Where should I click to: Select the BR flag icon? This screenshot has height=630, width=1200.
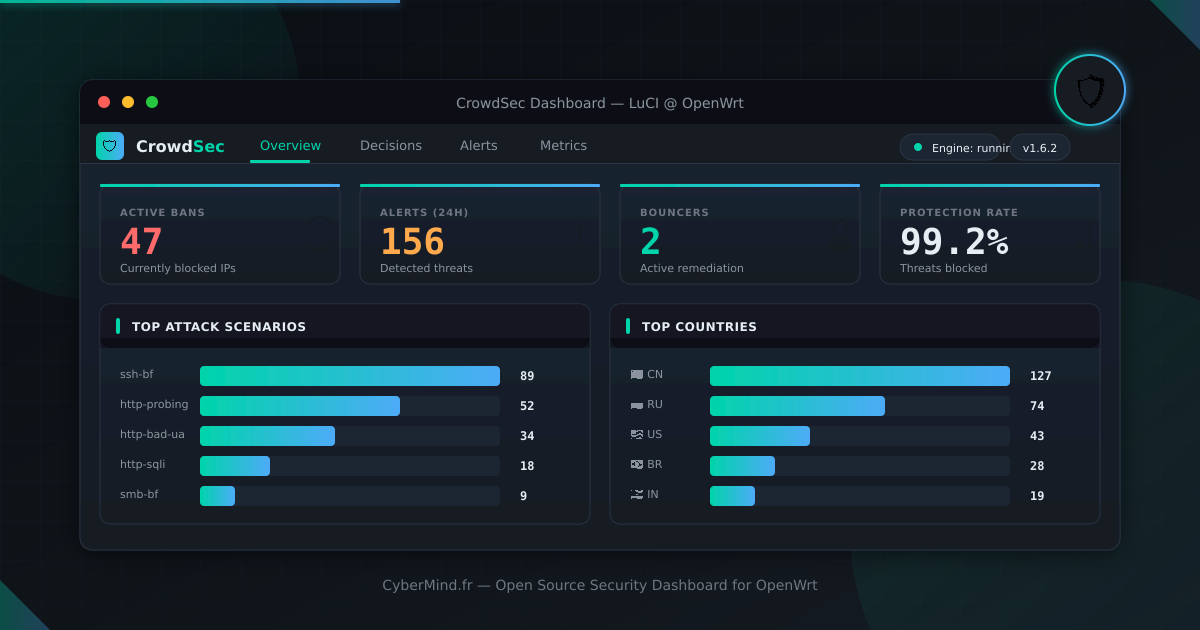pyautogui.click(x=637, y=465)
